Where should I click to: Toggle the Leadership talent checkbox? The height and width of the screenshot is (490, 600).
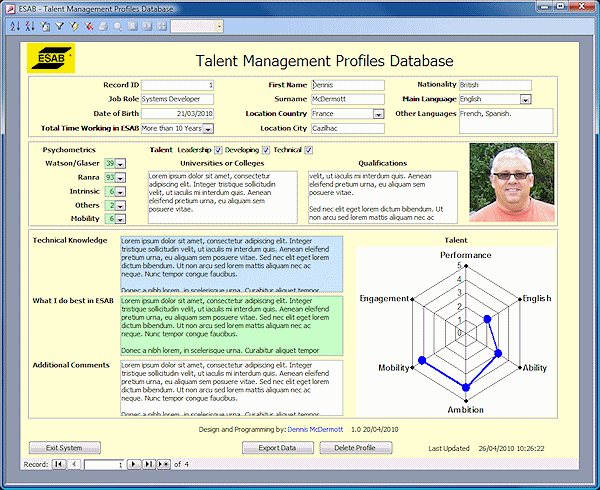218,150
